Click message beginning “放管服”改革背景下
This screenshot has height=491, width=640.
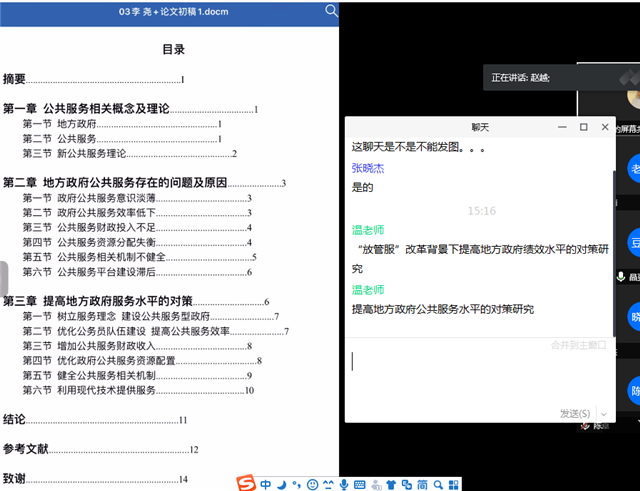480,259
